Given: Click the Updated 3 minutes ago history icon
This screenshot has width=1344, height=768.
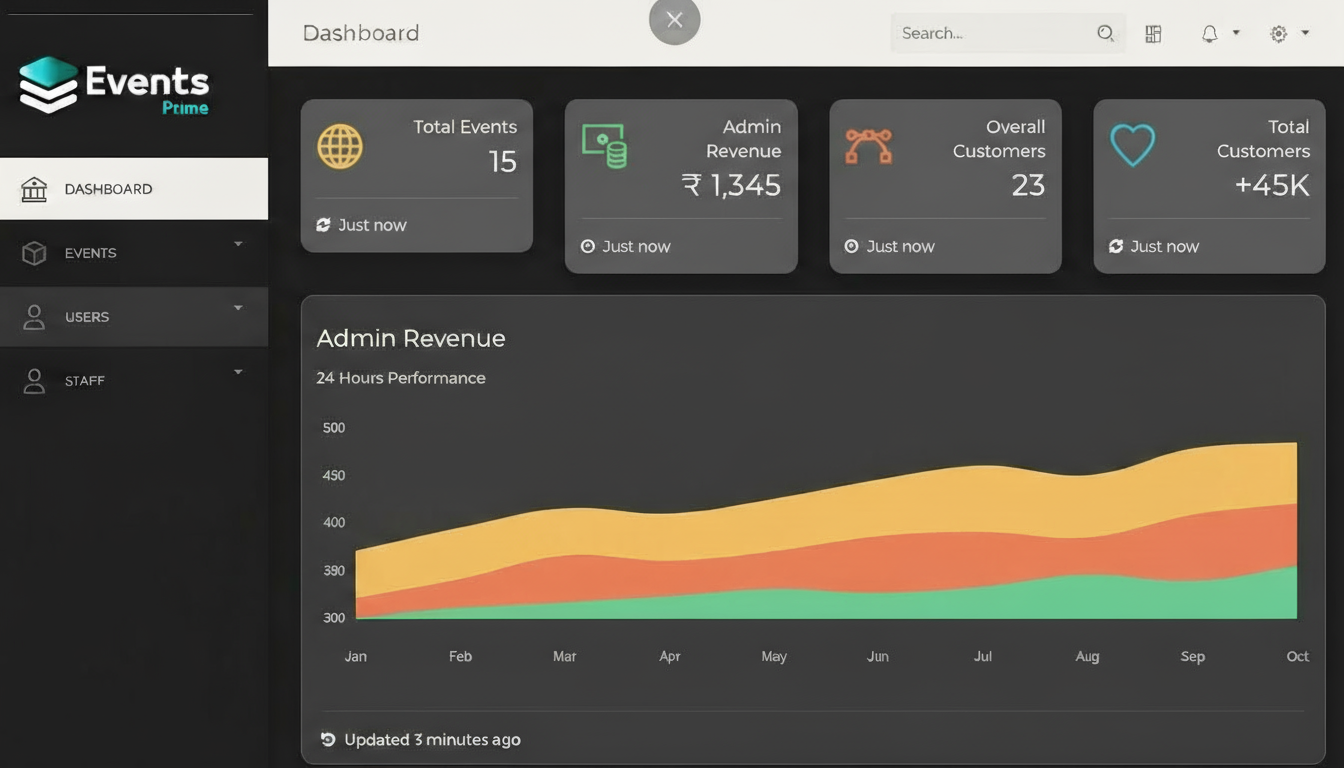Looking at the screenshot, I should pos(327,740).
